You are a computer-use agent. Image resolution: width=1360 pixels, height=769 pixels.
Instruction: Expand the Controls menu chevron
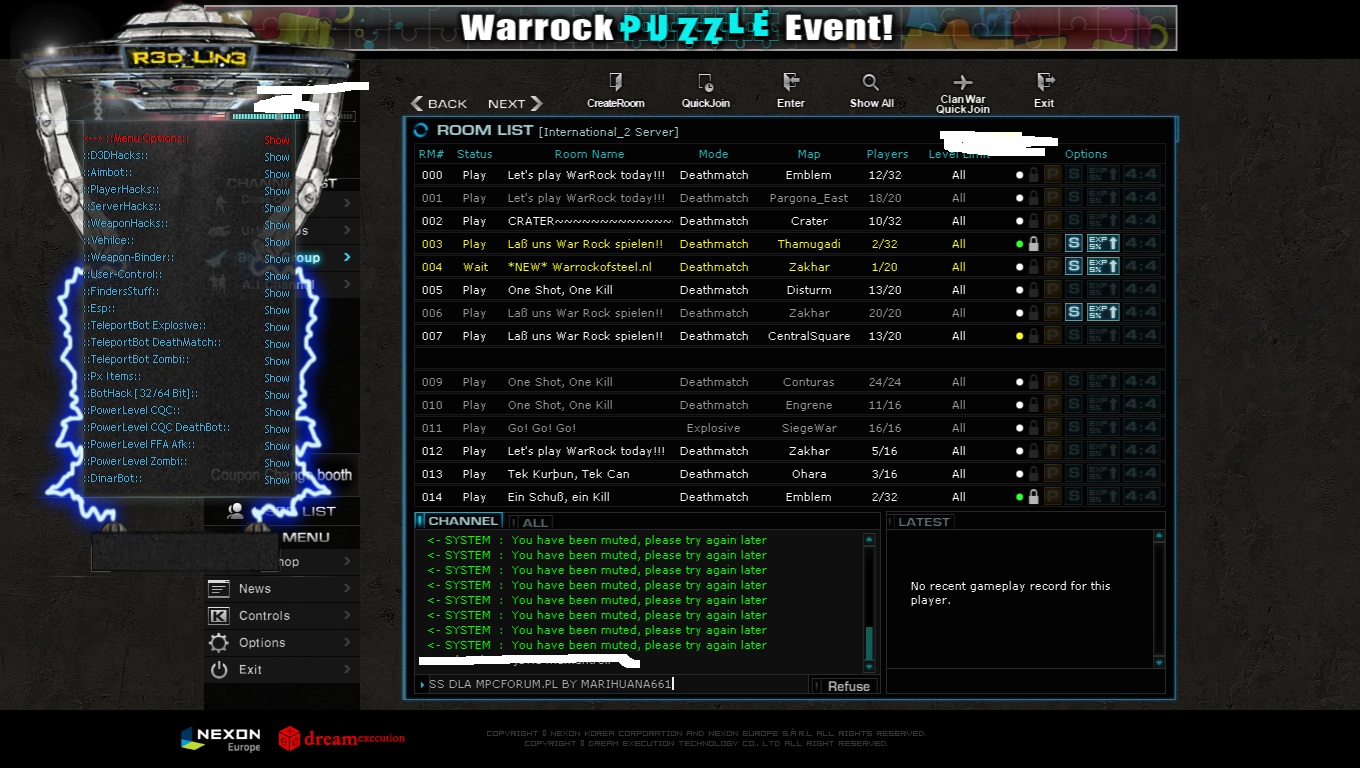coord(347,616)
